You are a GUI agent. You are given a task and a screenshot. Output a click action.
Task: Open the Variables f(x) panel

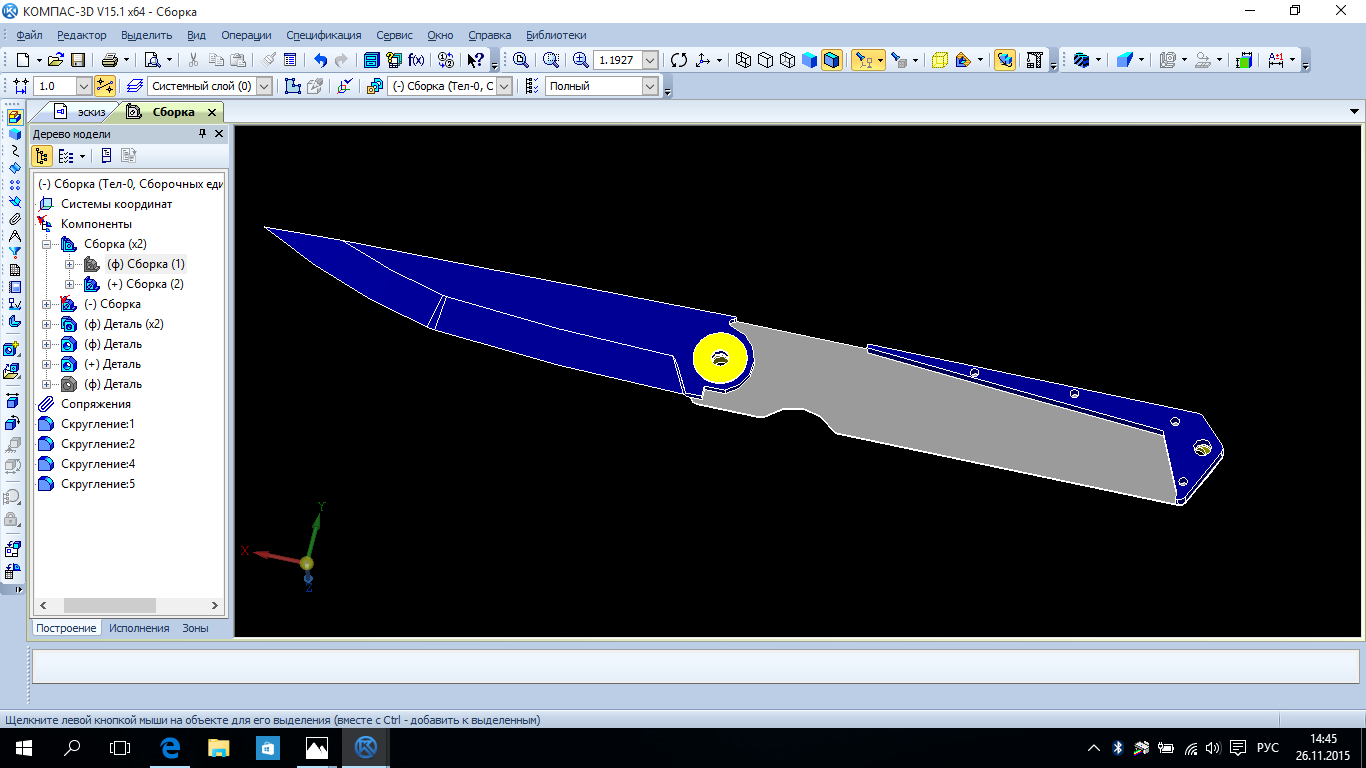[x=417, y=60]
